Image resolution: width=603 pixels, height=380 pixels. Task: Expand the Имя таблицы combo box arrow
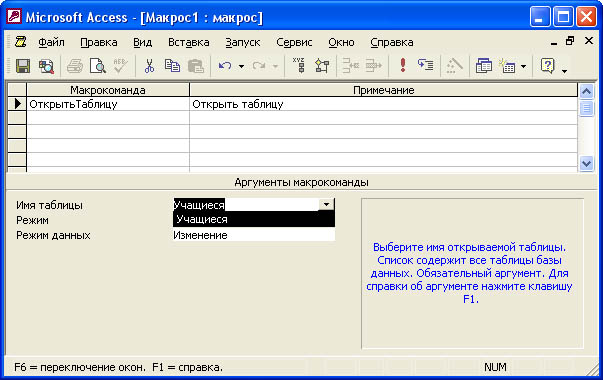(x=326, y=204)
